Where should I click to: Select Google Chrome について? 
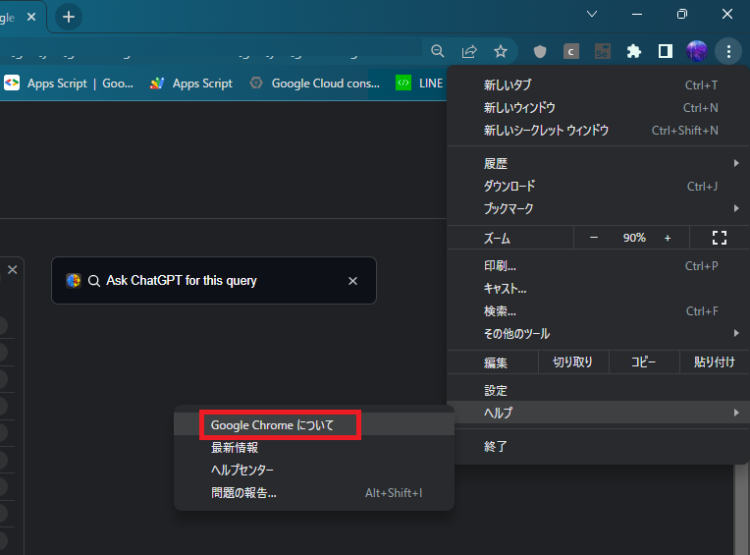tap(314, 425)
